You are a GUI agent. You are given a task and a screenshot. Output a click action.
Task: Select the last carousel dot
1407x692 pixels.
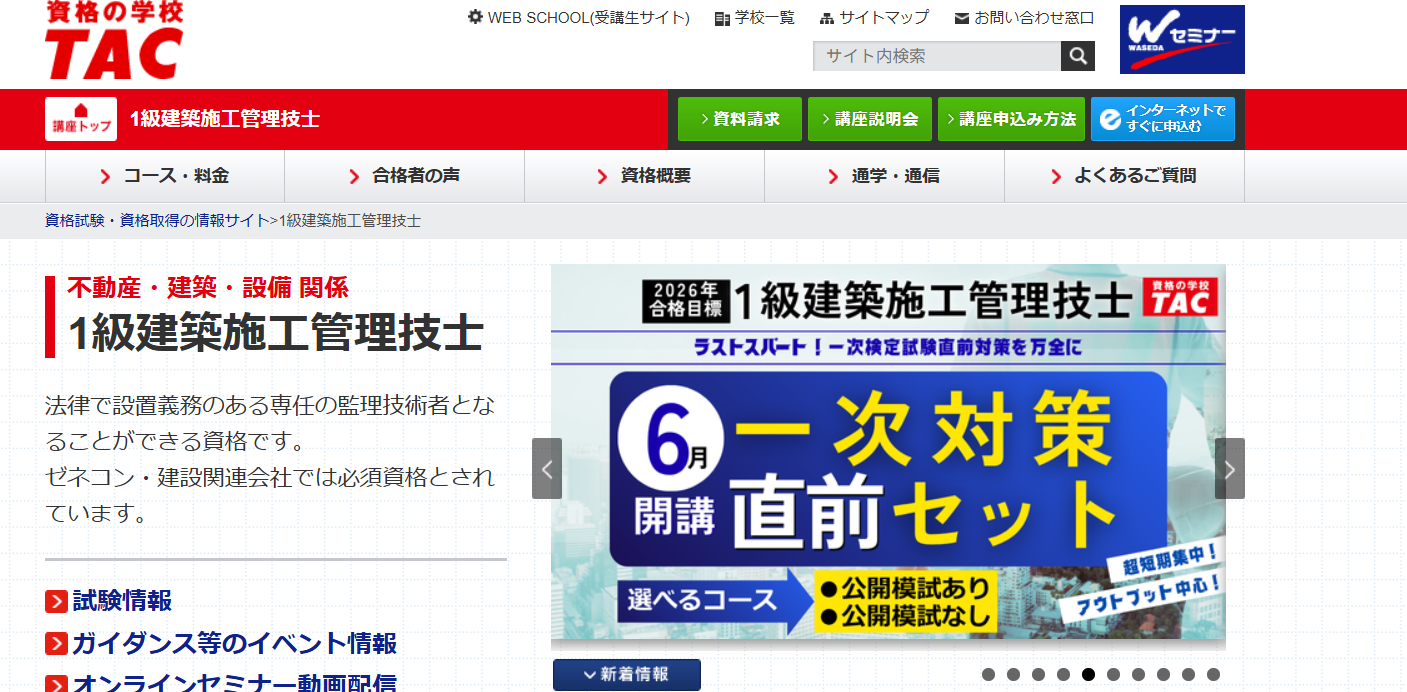coord(1213,674)
